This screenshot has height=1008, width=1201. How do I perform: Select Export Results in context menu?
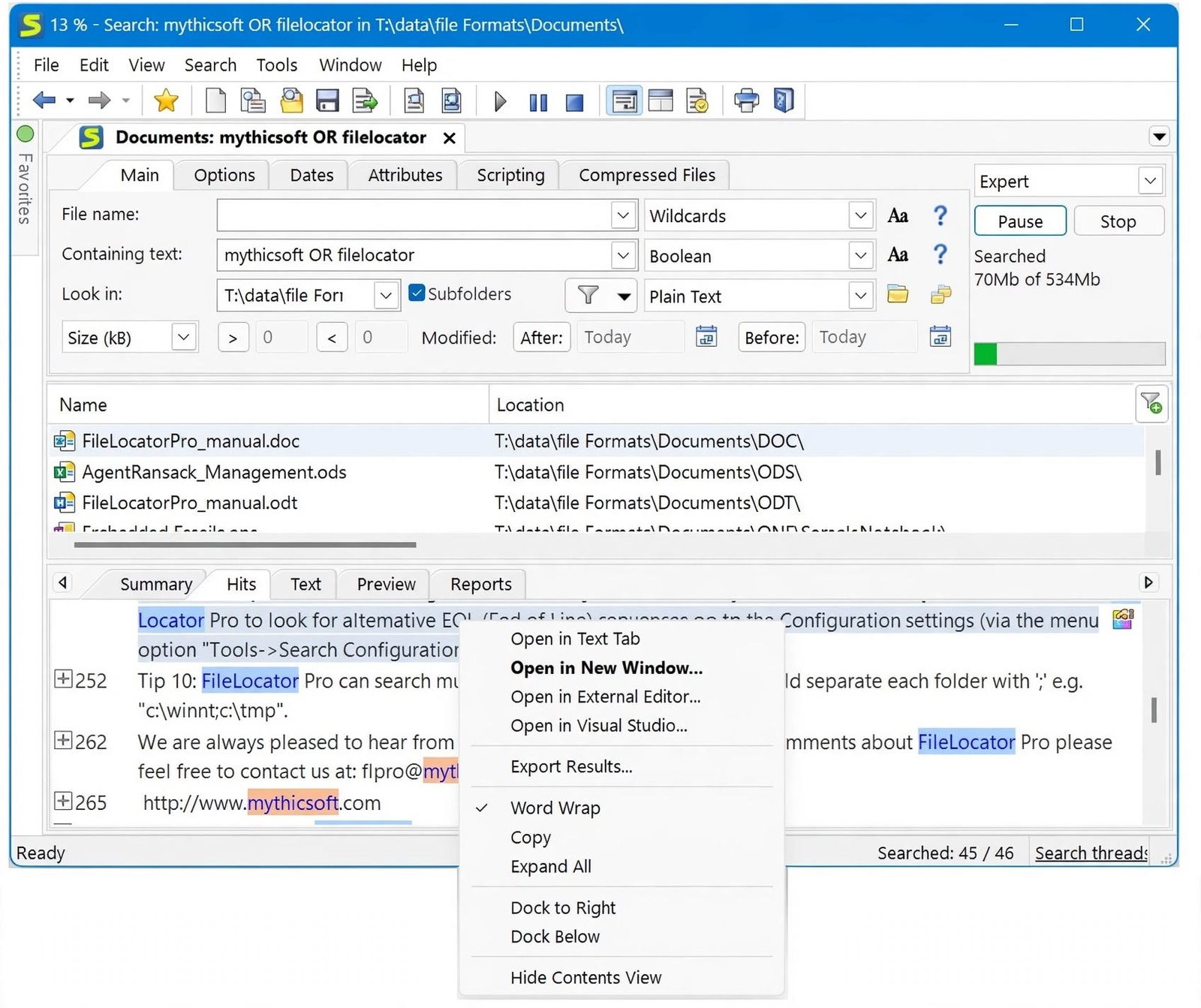point(571,766)
